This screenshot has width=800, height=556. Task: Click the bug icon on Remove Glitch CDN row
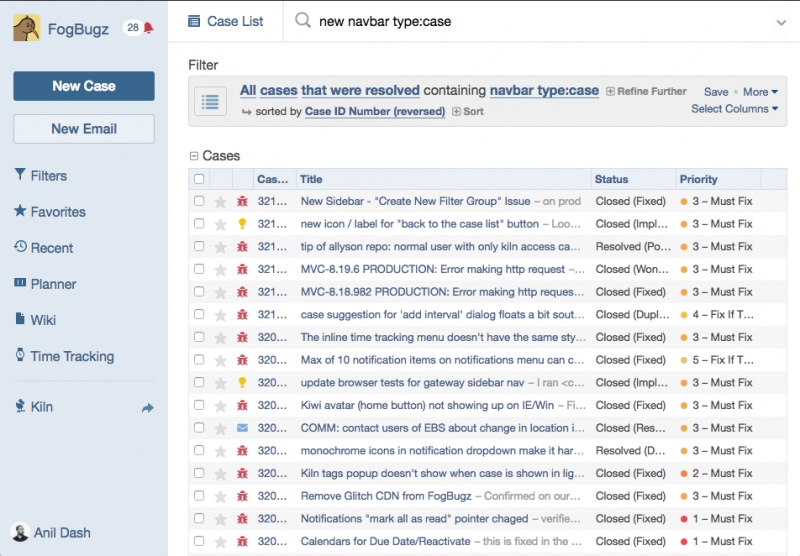tap(242, 496)
